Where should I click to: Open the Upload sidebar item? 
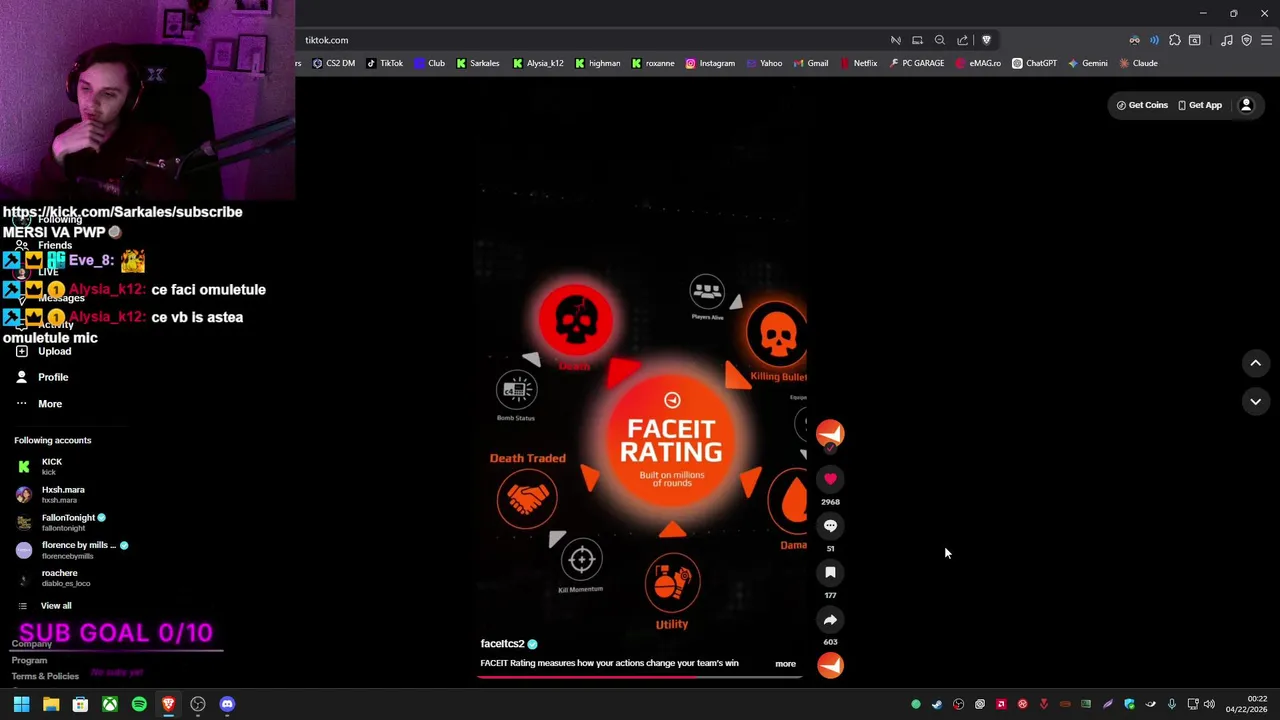44,351
